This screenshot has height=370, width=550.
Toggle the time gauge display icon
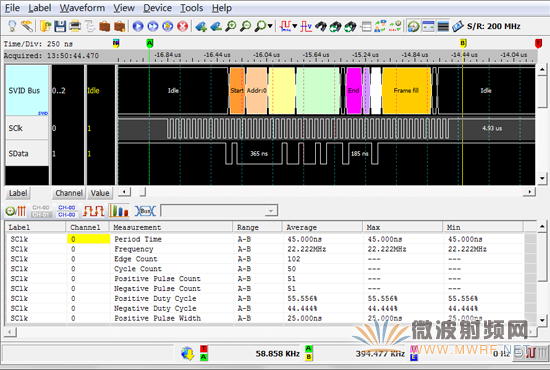[x=414, y=26]
